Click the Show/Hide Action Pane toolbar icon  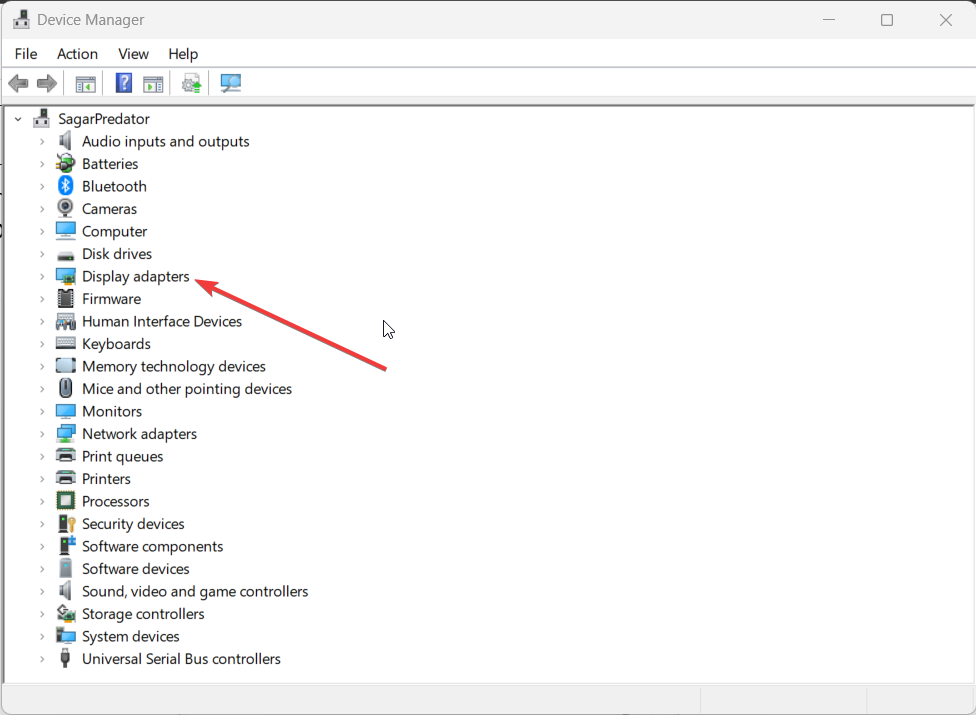click(153, 83)
